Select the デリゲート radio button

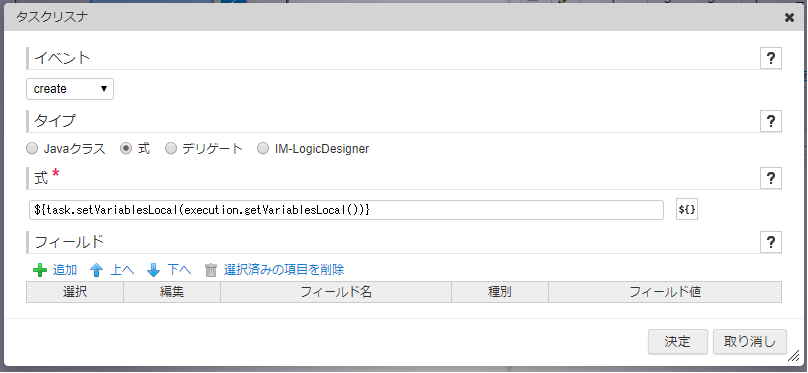(x=171, y=149)
